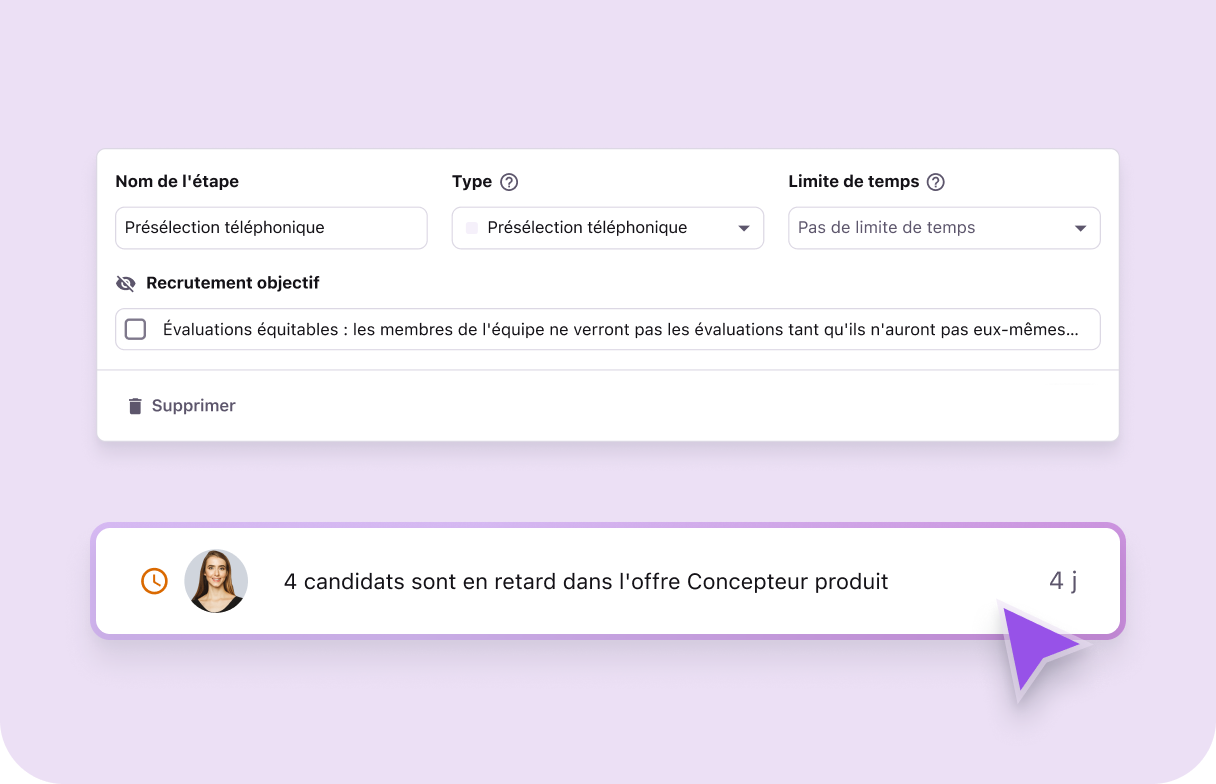
Task: Click the dropdown arrow of the Type selector
Action: point(744,228)
